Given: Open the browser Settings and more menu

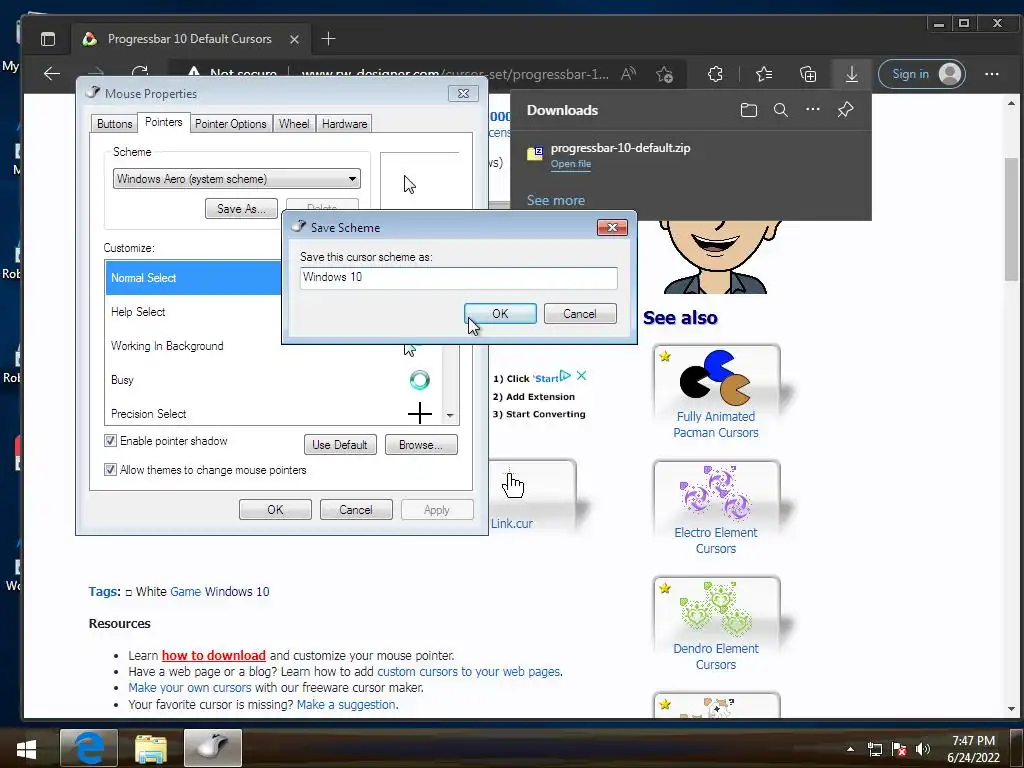Looking at the screenshot, I should pos(991,74).
